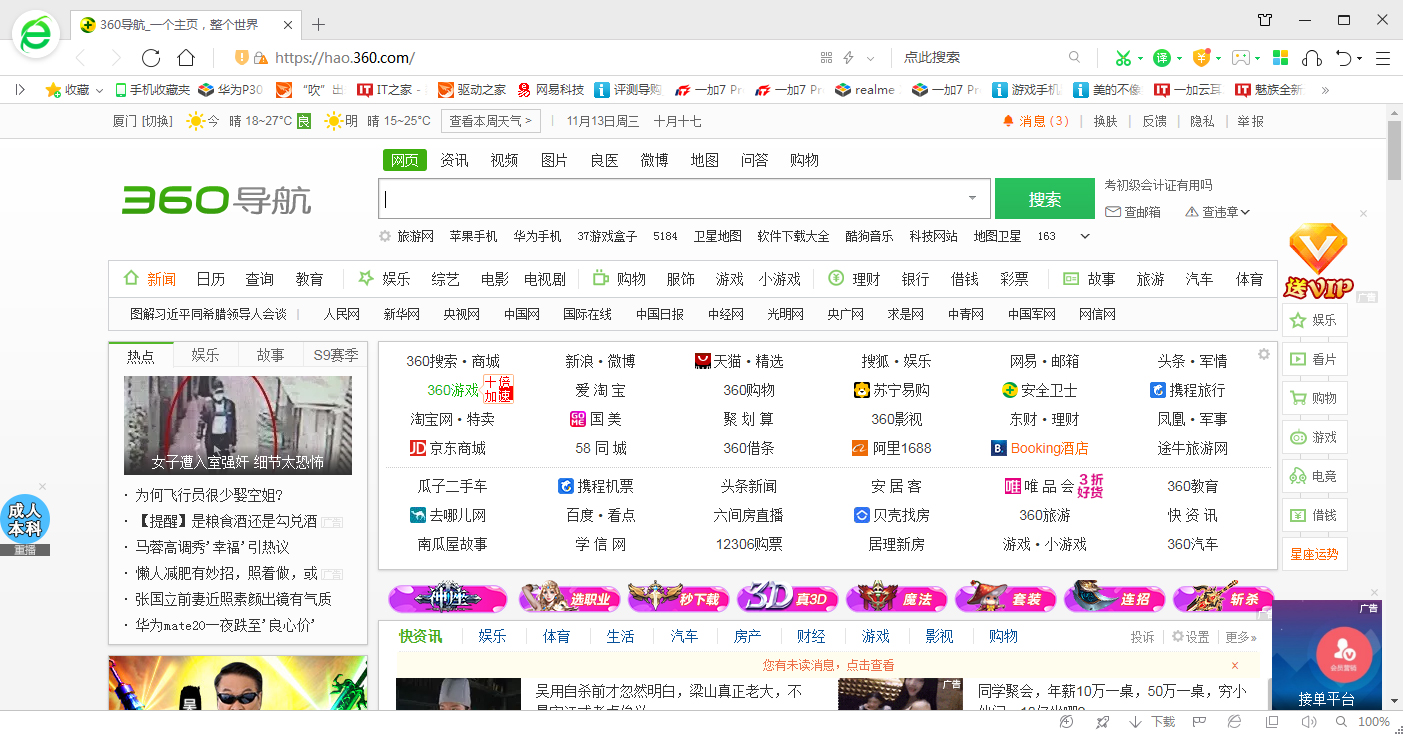1403x734 pixels.
Task: Click the 100% zoom level control
Action: click(1375, 721)
